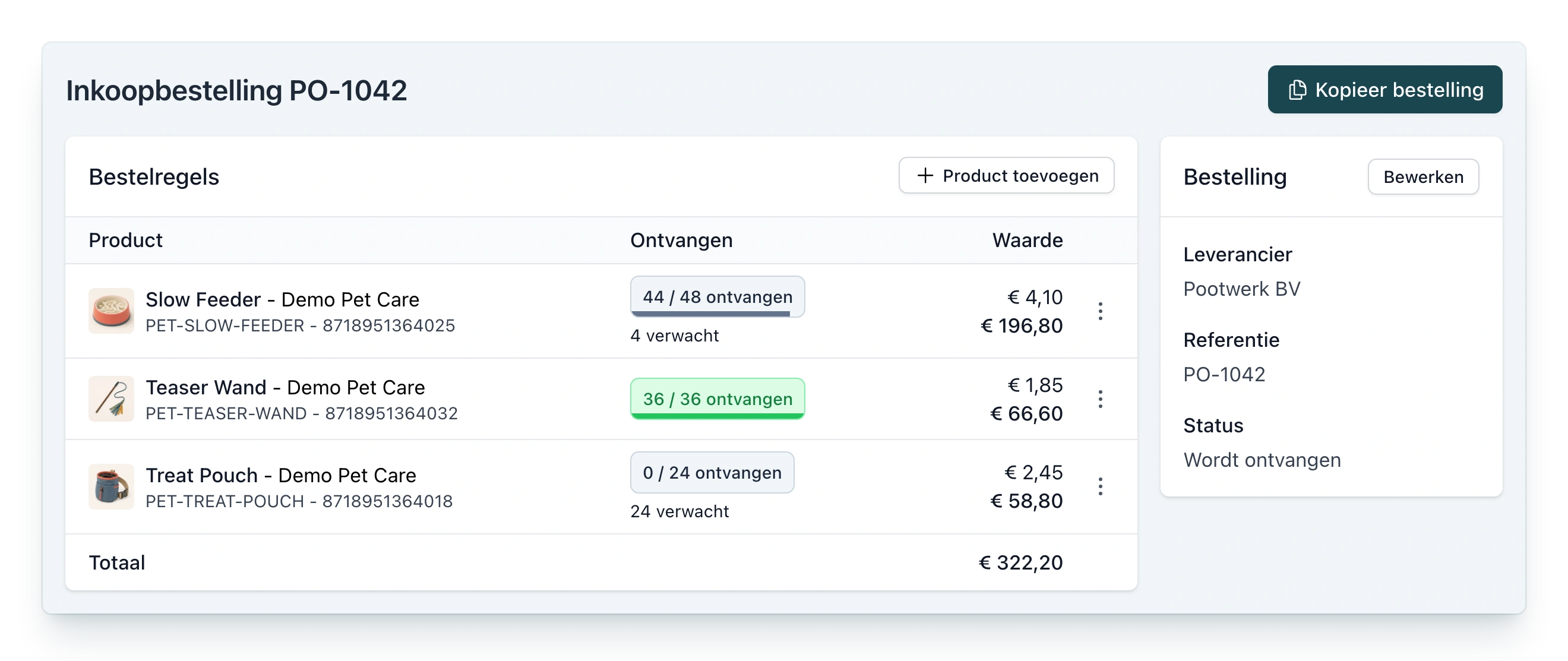Click unit price € 4,10
Image resolution: width=1568 pixels, height=661 pixels.
1035,297
